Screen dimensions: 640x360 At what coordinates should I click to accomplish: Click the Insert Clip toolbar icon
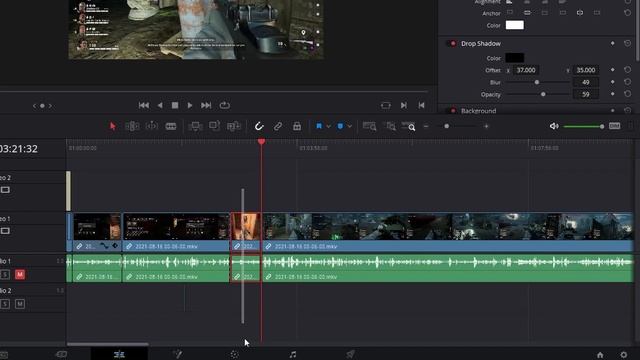click(196, 126)
